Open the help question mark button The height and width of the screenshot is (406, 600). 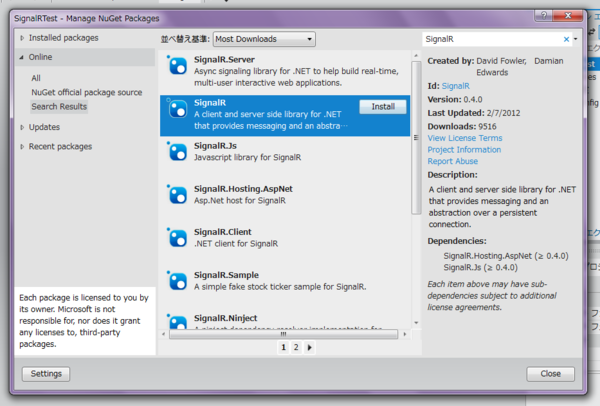point(544,15)
